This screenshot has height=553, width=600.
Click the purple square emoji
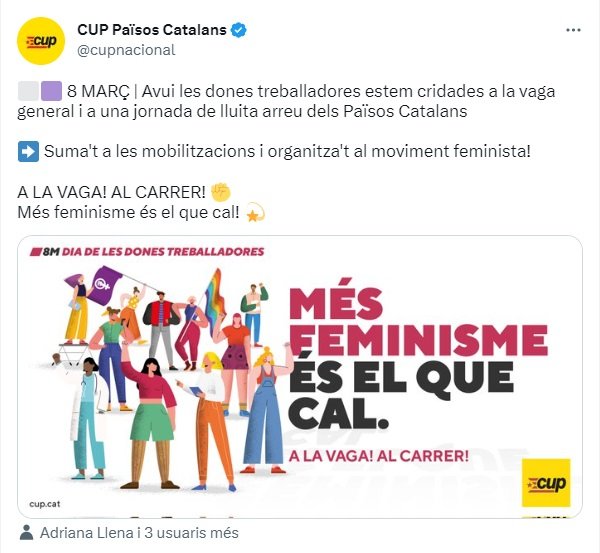(x=51, y=91)
